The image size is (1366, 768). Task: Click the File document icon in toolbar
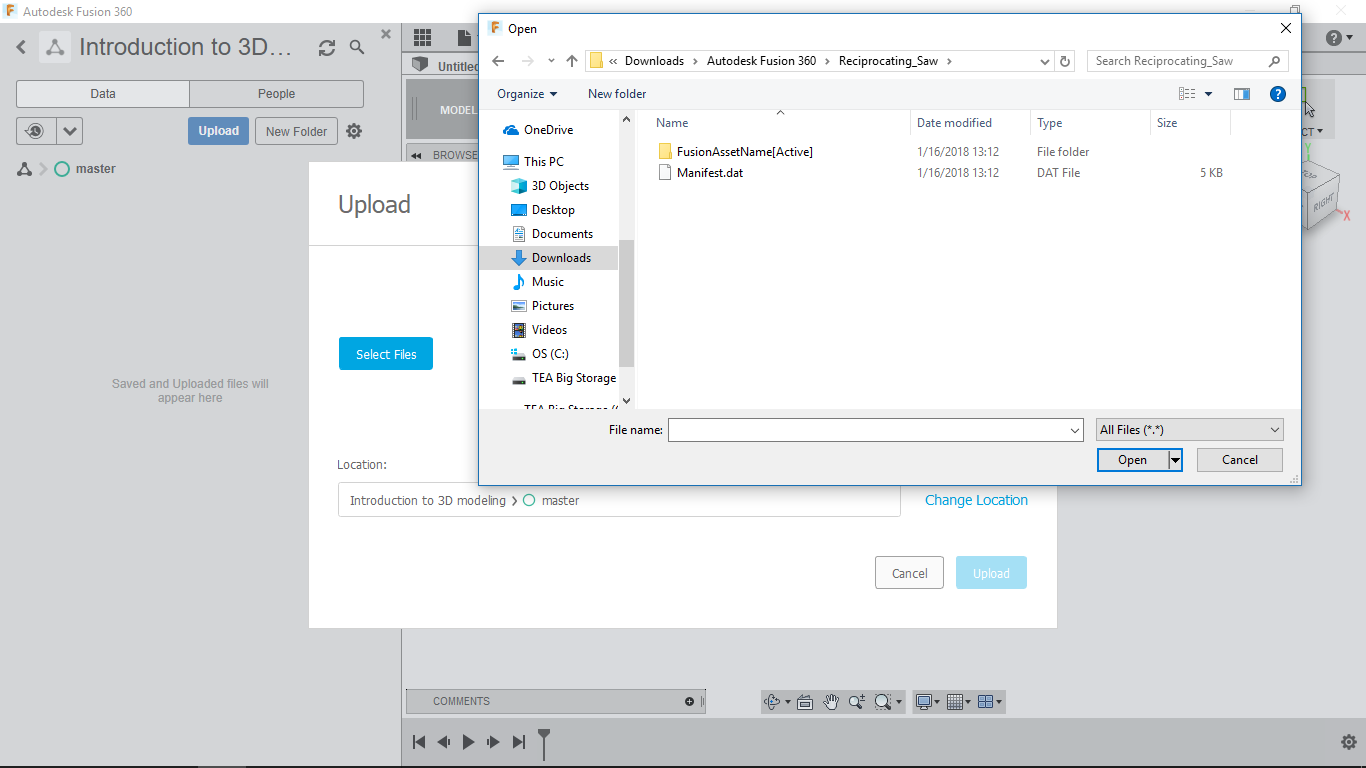465,38
